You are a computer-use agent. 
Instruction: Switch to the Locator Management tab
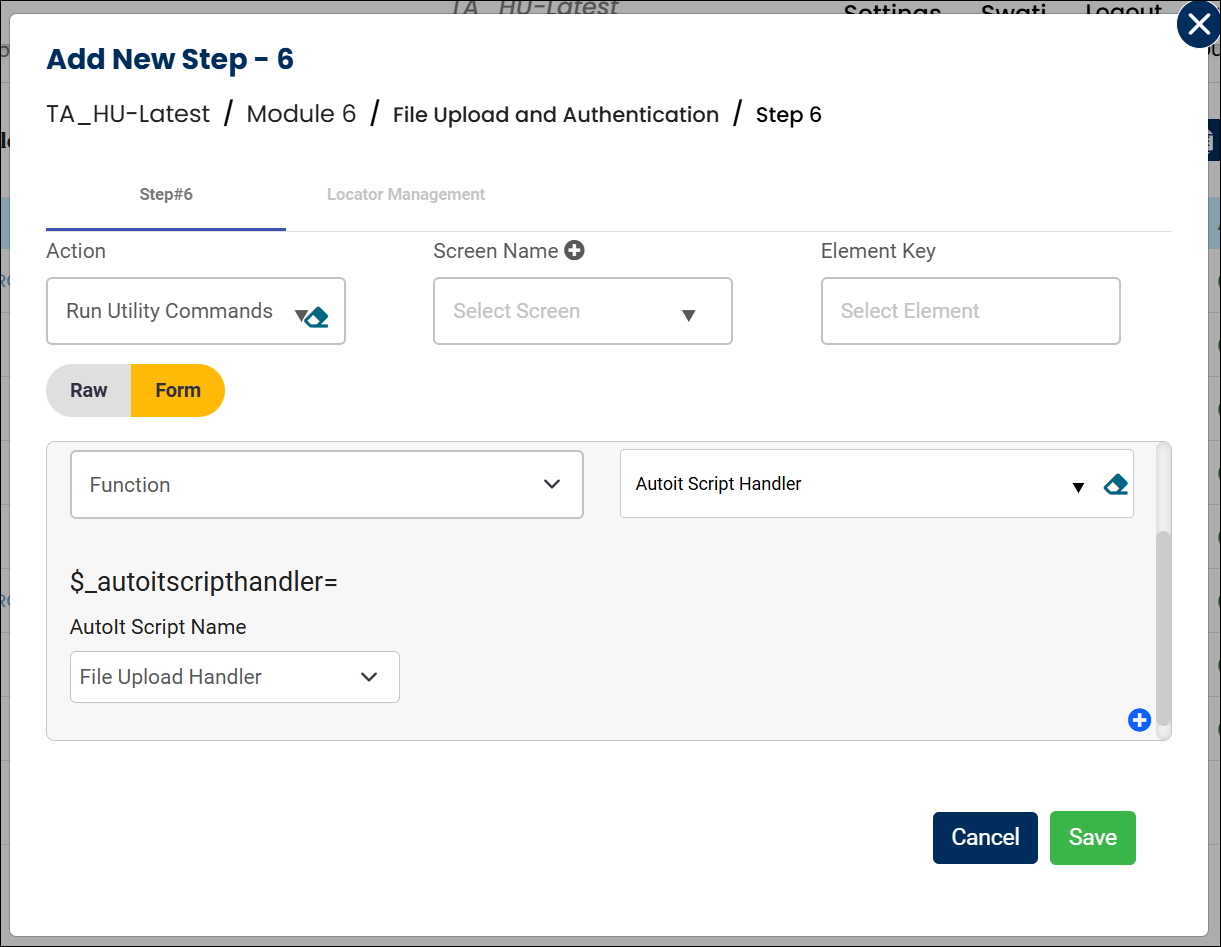click(x=405, y=195)
